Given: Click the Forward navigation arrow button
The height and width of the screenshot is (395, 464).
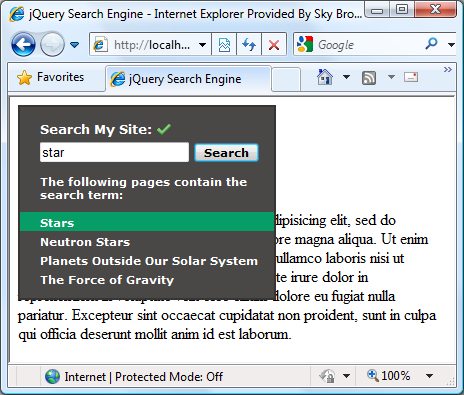Looking at the screenshot, I should pyautogui.click(x=52, y=44).
